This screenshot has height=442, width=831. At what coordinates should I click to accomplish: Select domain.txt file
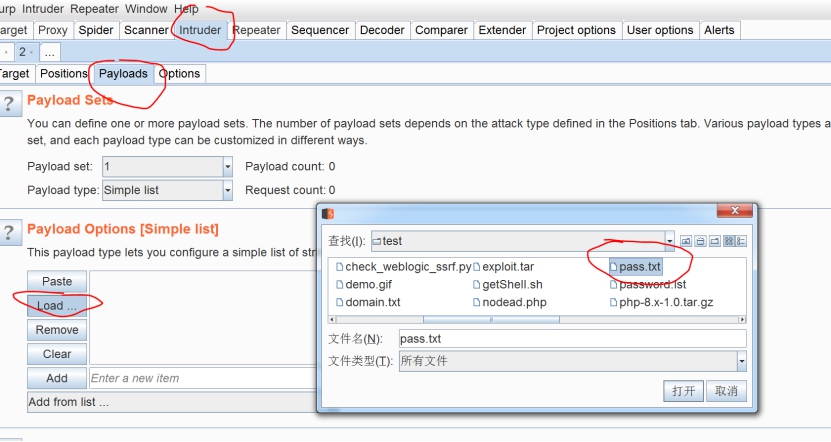point(368,302)
